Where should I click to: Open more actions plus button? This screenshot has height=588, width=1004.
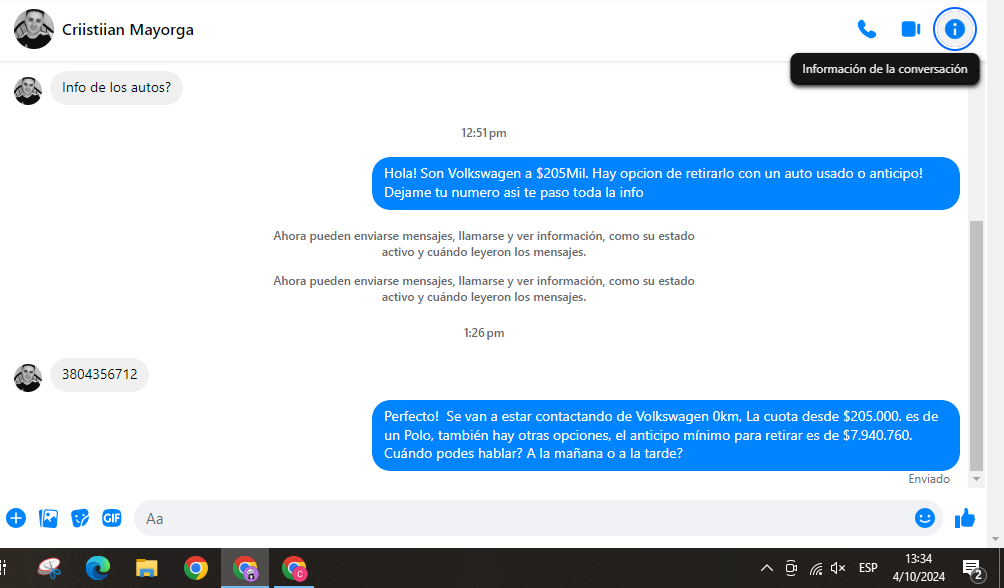[16, 518]
